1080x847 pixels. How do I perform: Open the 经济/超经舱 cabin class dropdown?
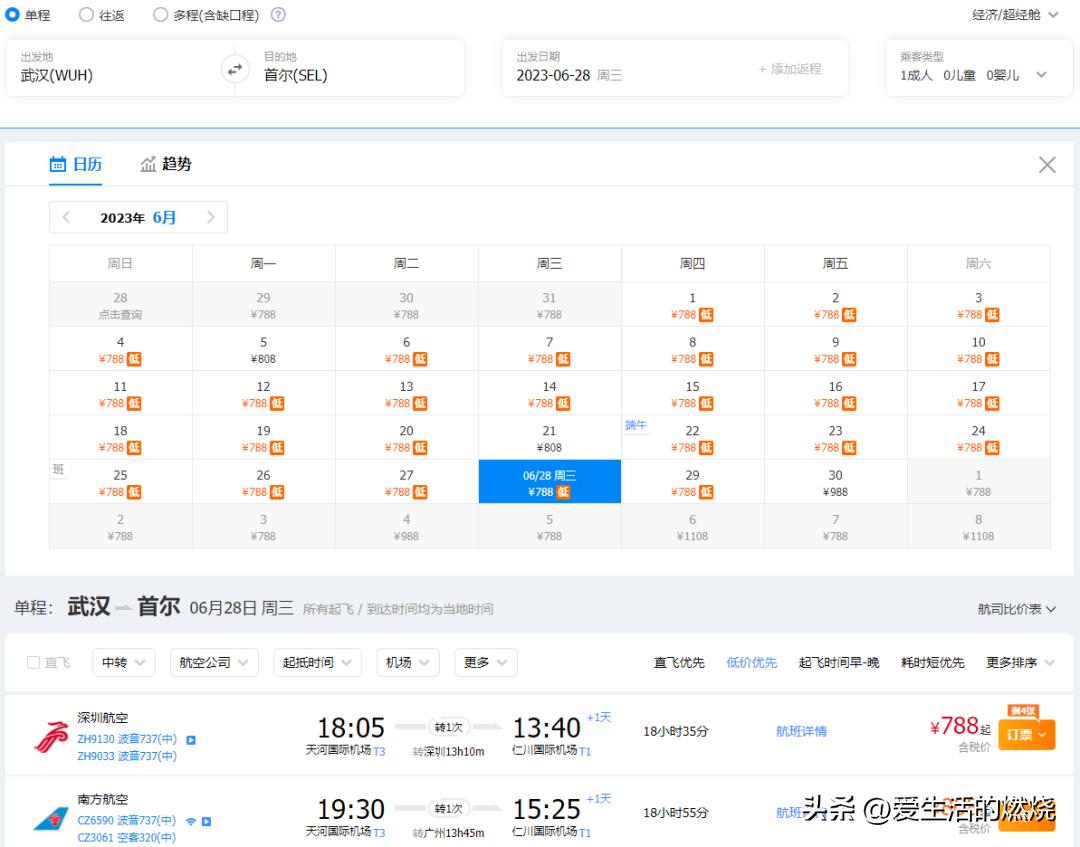tap(1010, 14)
